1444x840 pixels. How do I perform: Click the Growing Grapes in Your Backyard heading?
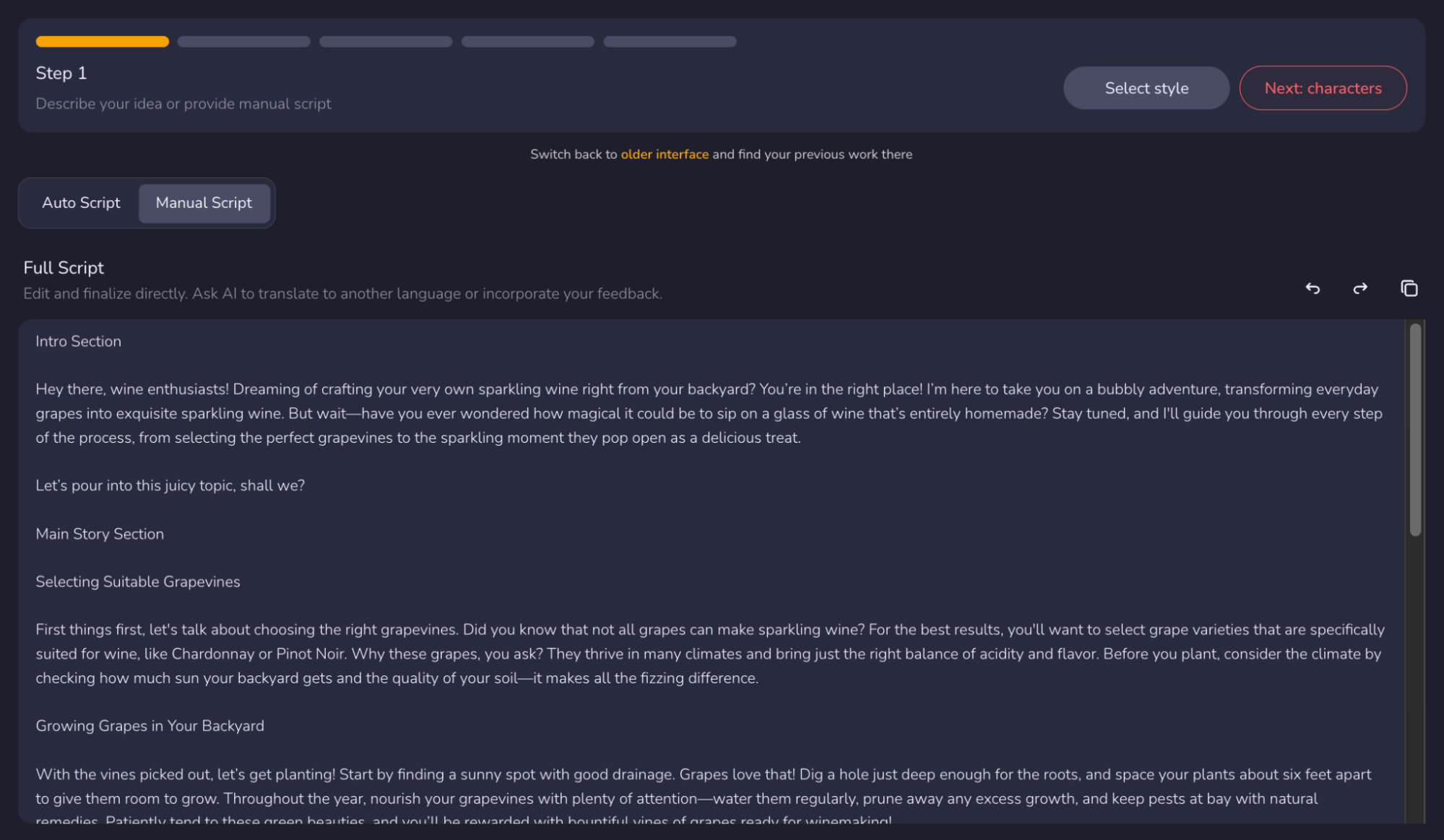click(x=150, y=726)
